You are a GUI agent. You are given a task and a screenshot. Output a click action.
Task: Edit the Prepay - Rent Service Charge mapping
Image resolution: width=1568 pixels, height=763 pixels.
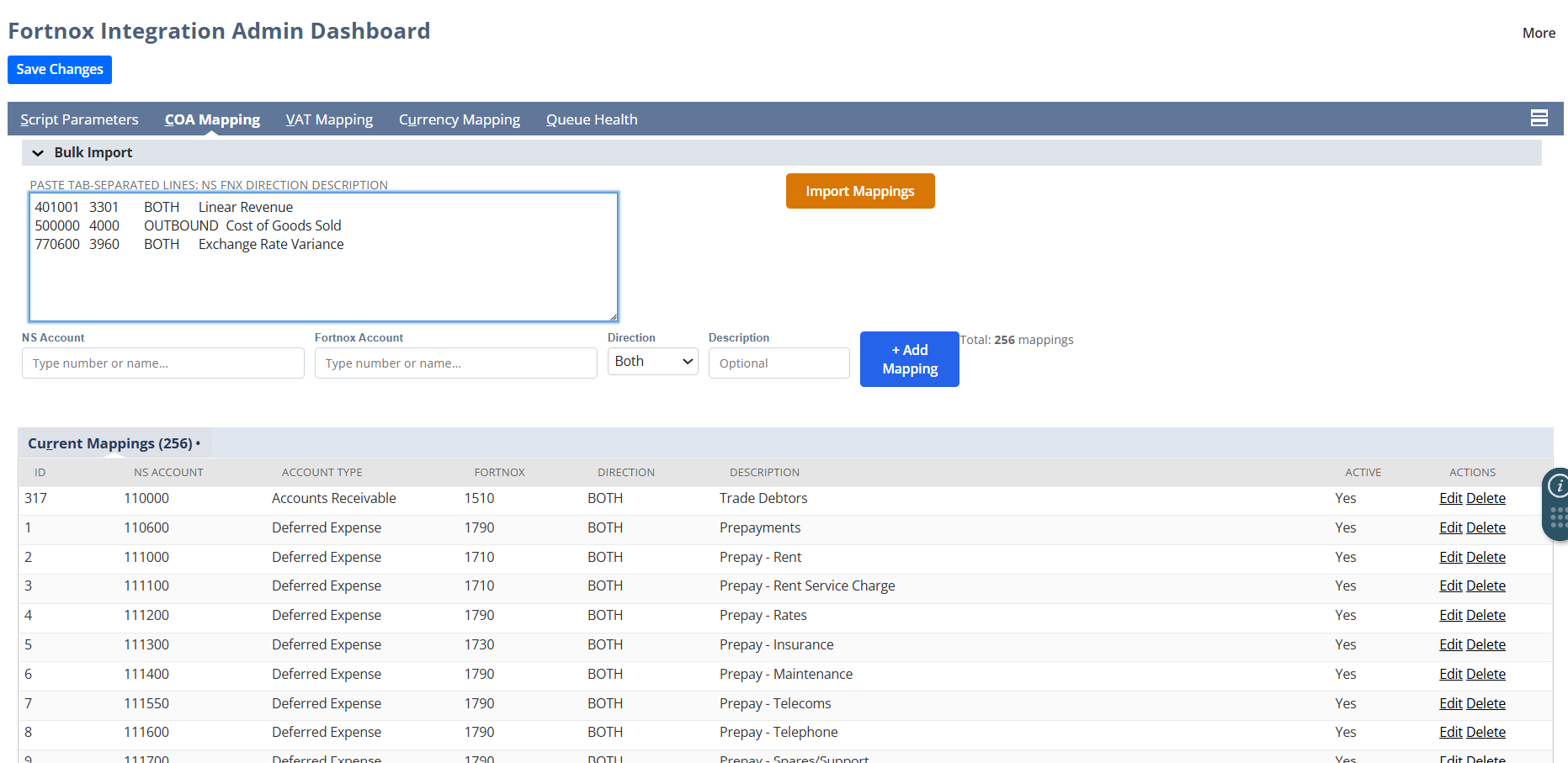[1451, 585]
